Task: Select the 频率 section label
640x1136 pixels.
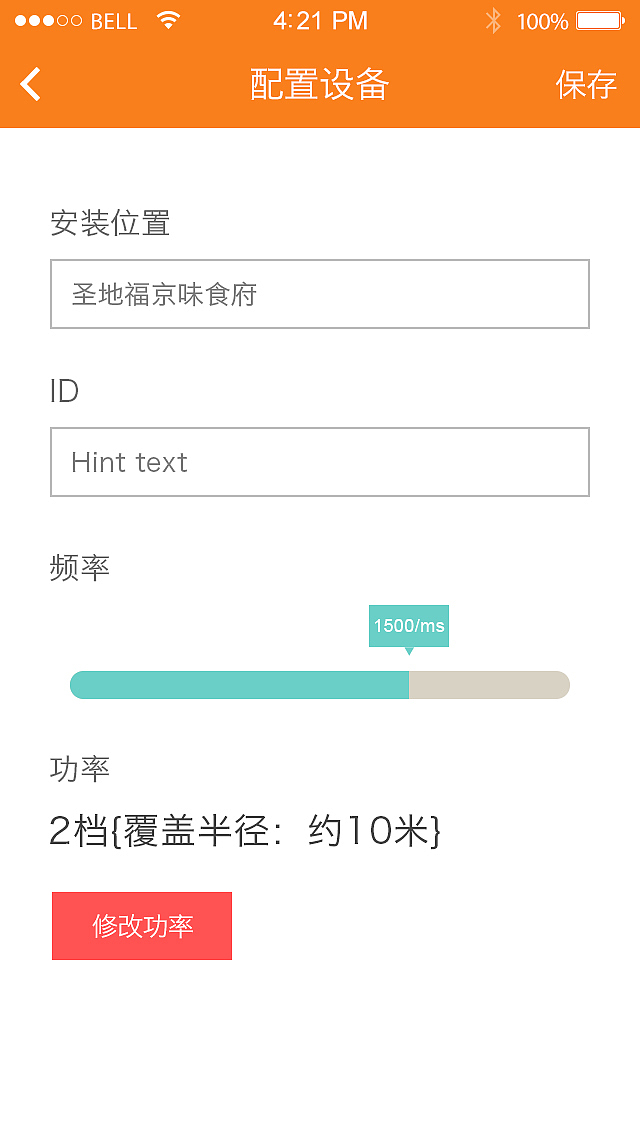Action: [77, 567]
